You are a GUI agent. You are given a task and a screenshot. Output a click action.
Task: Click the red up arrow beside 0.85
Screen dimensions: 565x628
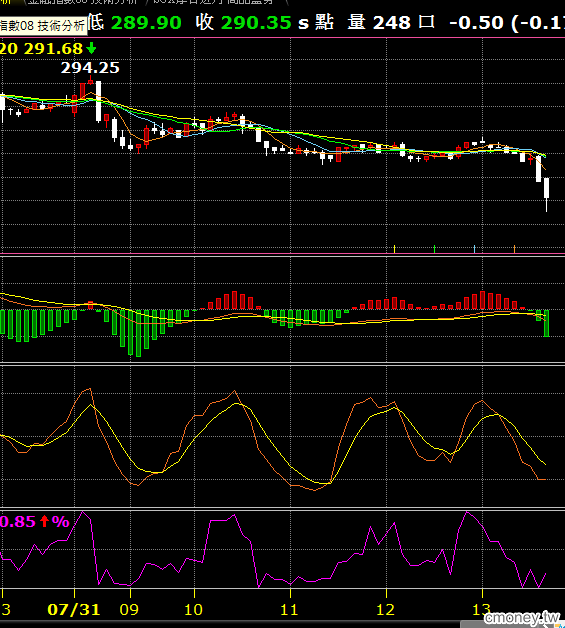click(x=44, y=521)
